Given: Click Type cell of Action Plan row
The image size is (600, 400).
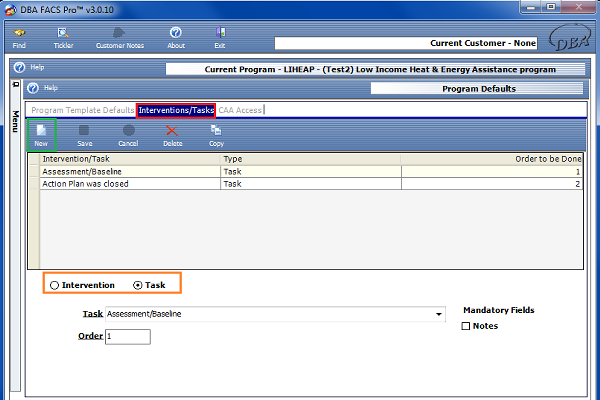Looking at the screenshot, I should (311, 184).
